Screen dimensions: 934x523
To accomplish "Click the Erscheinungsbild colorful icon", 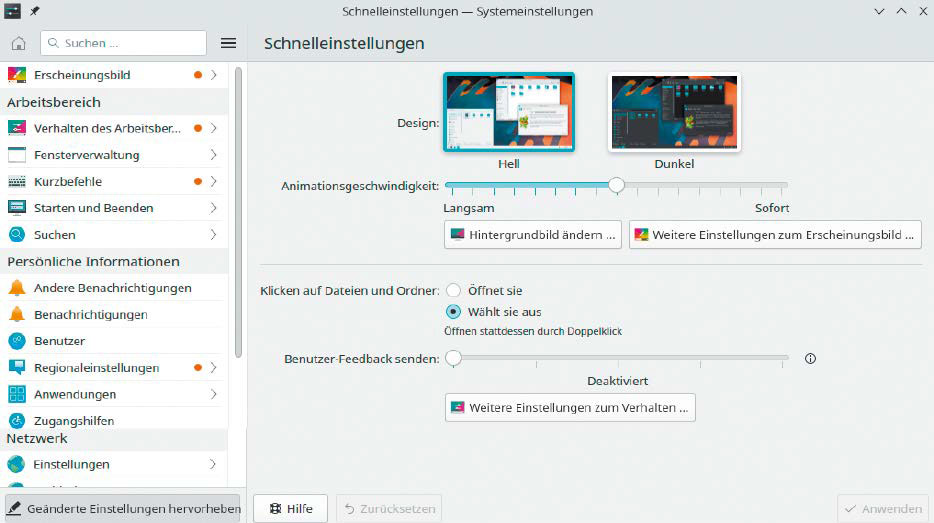I will tap(17, 75).
